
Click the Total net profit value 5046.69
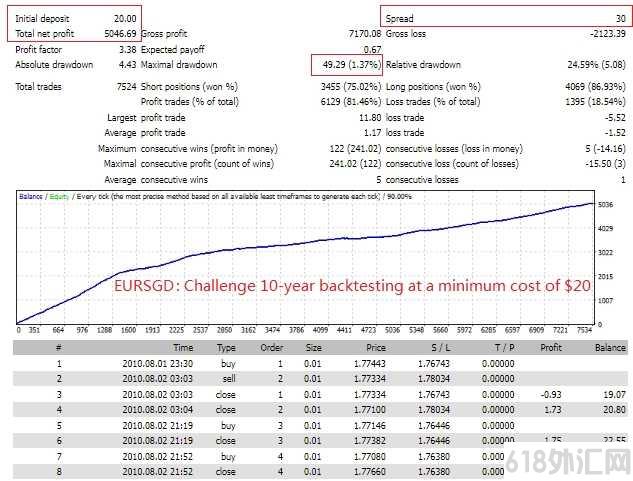[x=120, y=34]
